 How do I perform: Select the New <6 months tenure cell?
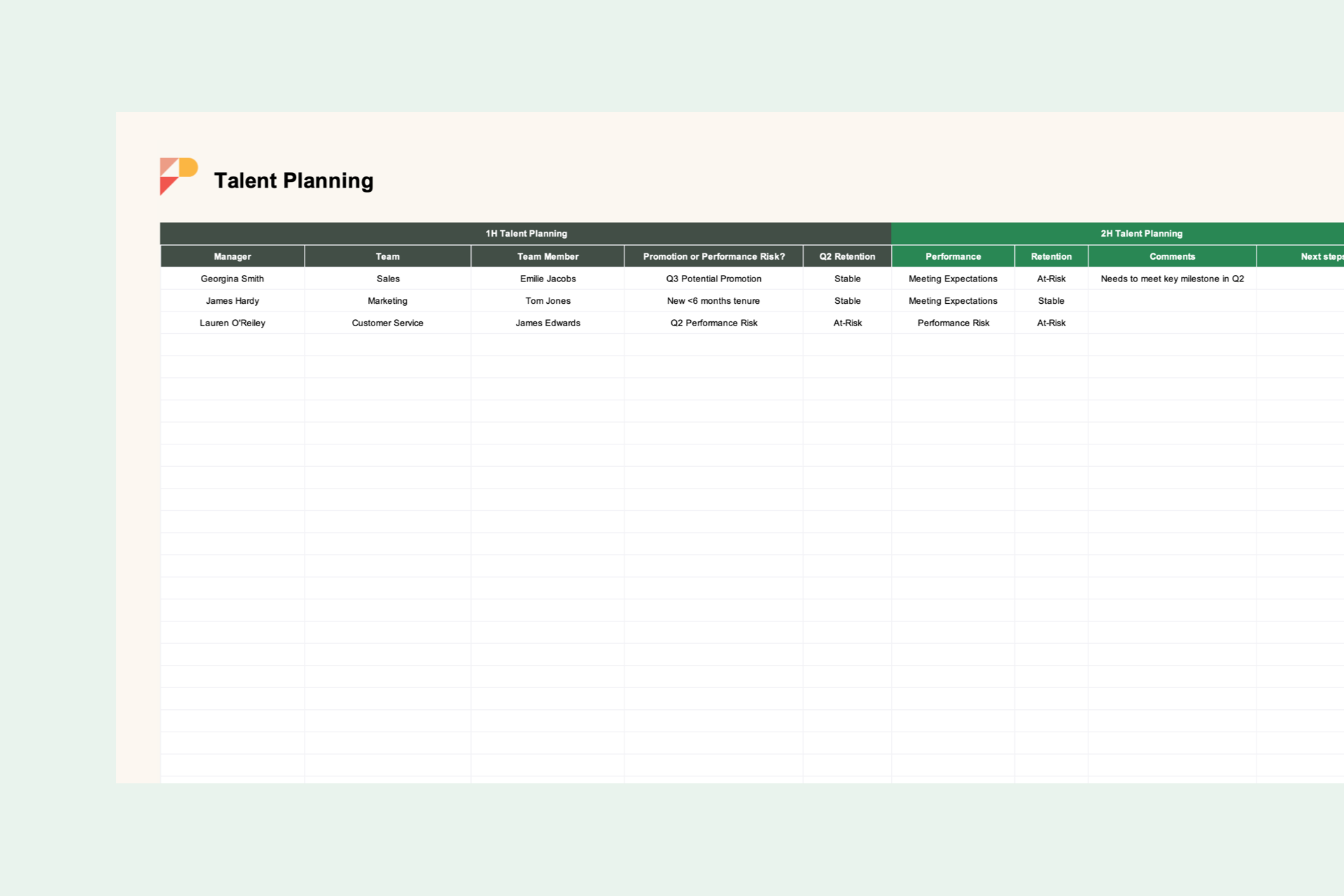click(713, 301)
